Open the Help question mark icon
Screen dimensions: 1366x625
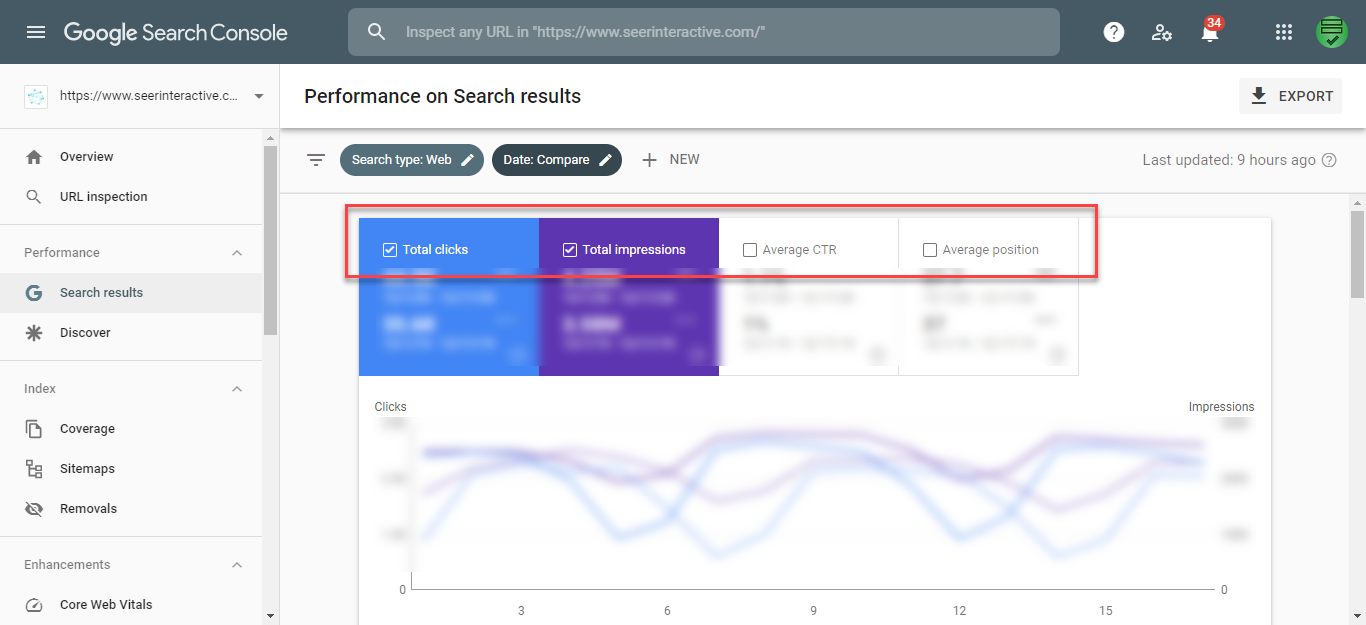coord(1113,32)
